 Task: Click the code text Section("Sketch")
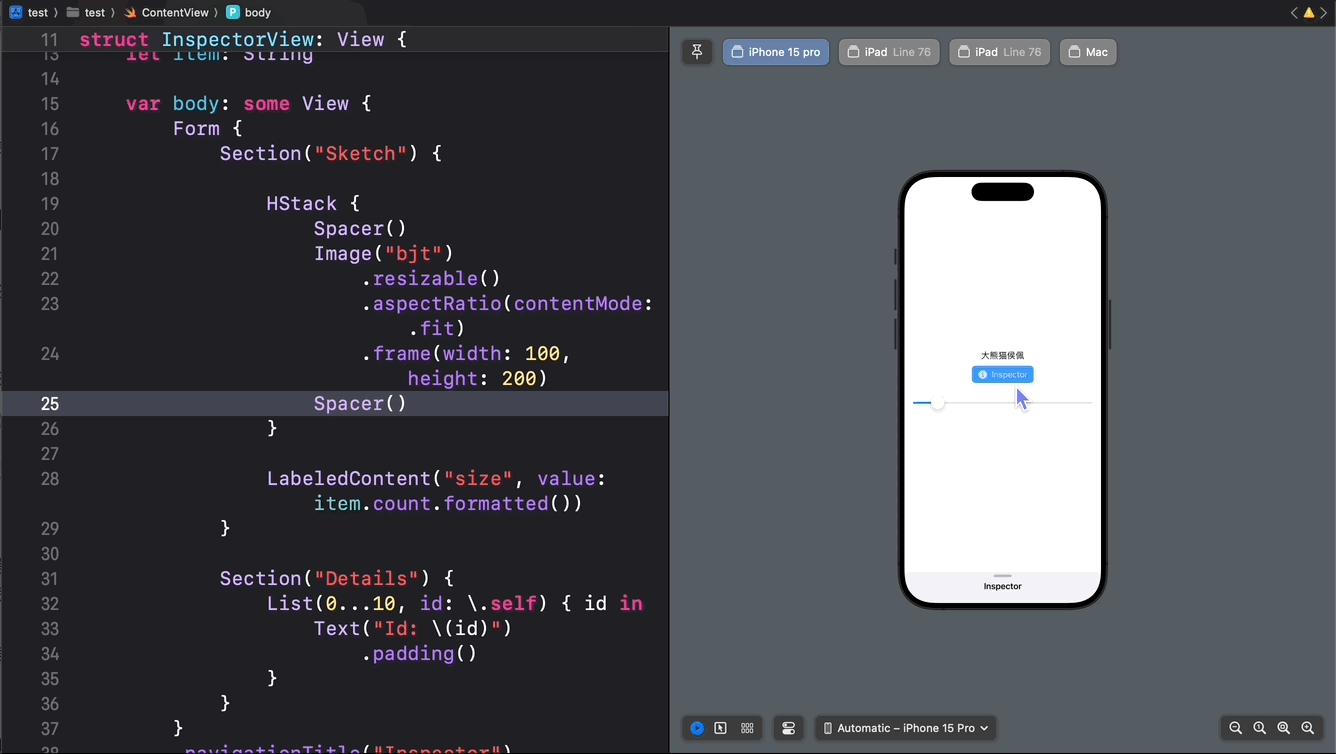click(319, 153)
